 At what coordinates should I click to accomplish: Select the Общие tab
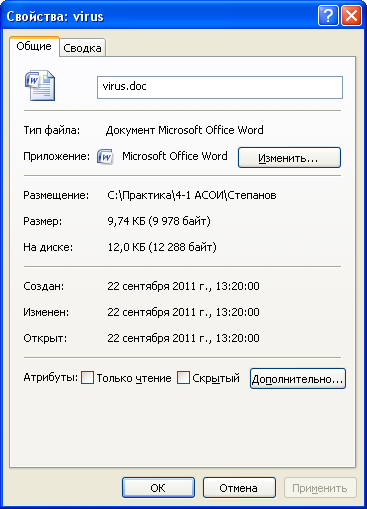click(34, 46)
